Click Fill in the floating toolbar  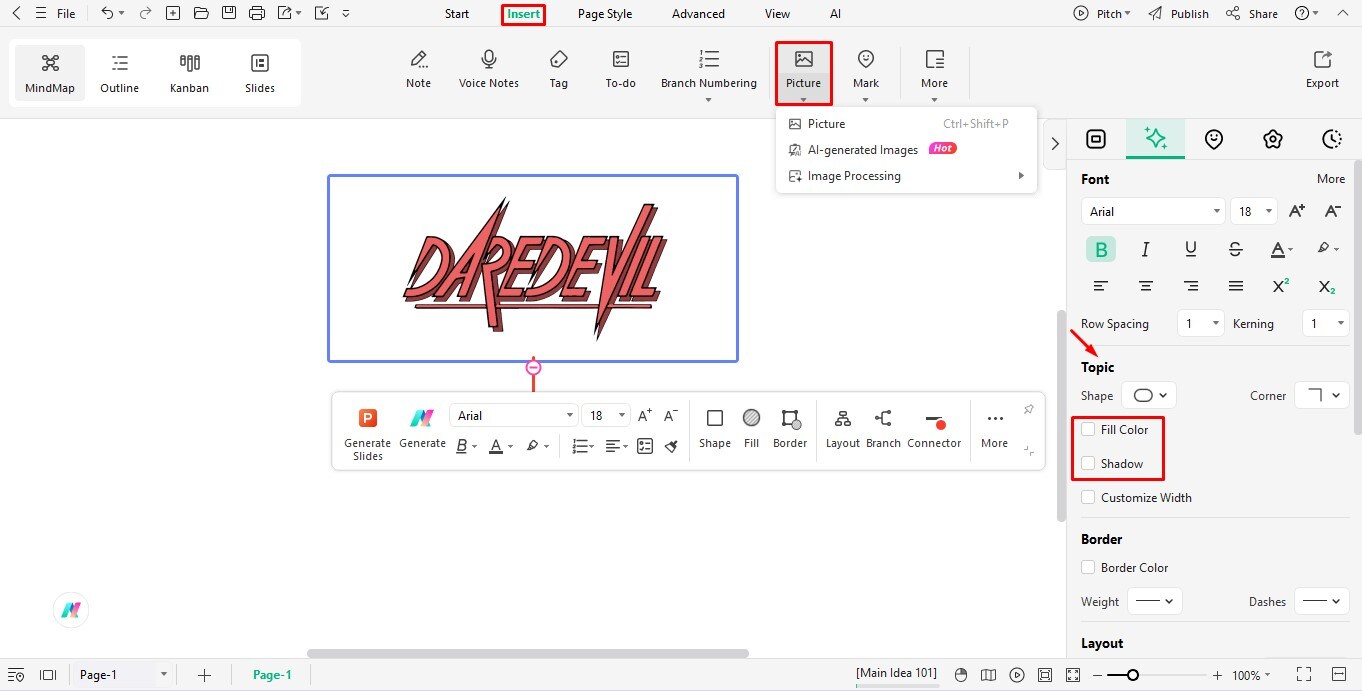coord(751,428)
